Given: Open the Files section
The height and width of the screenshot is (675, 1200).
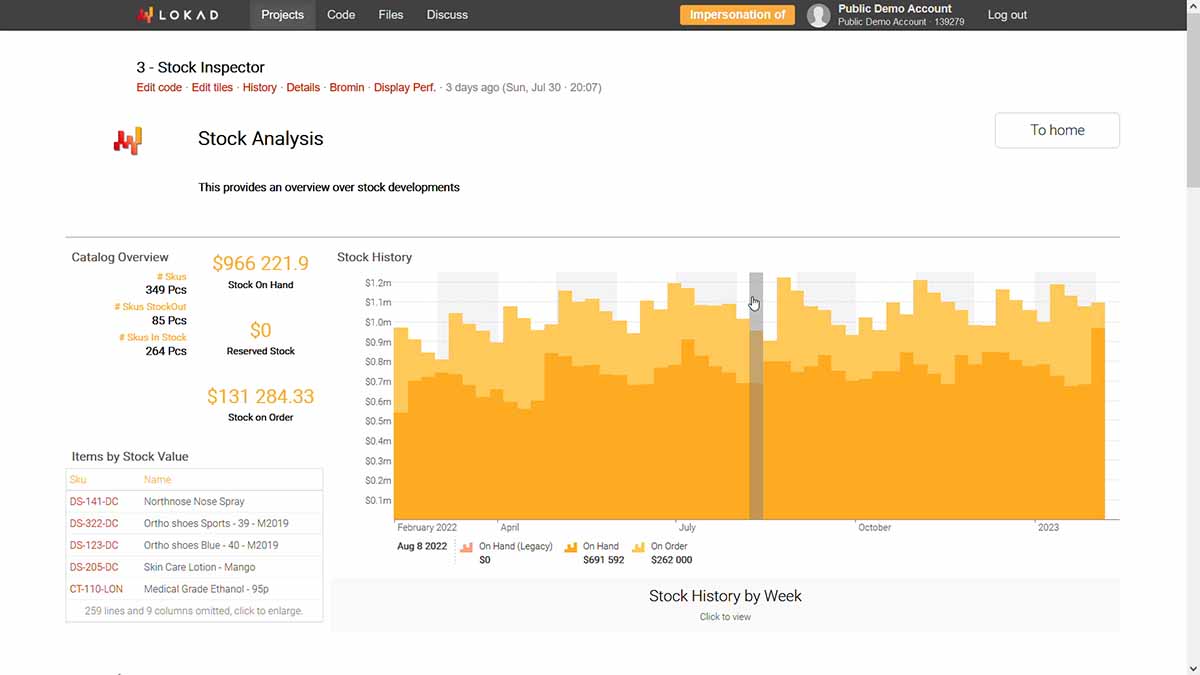Looking at the screenshot, I should [x=391, y=15].
